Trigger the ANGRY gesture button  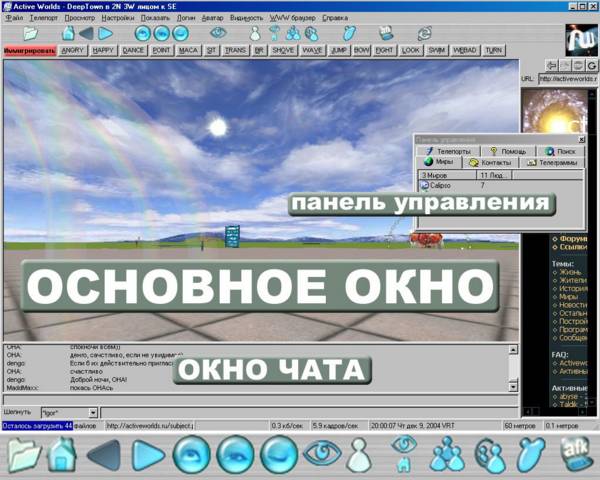(x=72, y=51)
